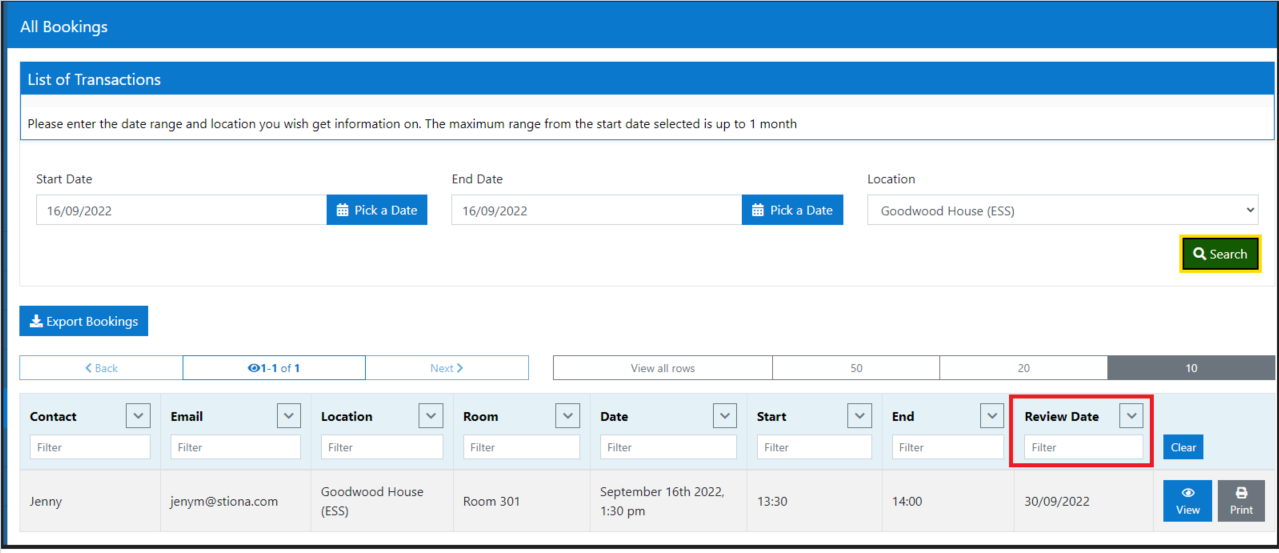View Jenny's booking details
Screen dimensions: 1279x553
(x=1188, y=500)
